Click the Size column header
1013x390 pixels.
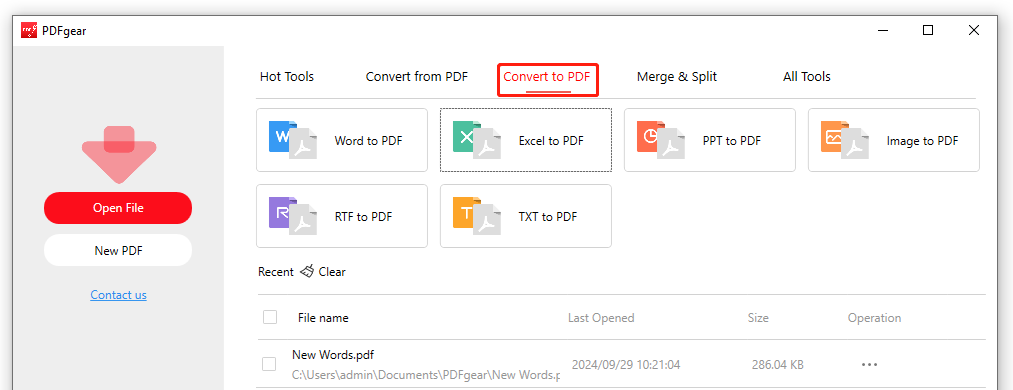[758, 318]
